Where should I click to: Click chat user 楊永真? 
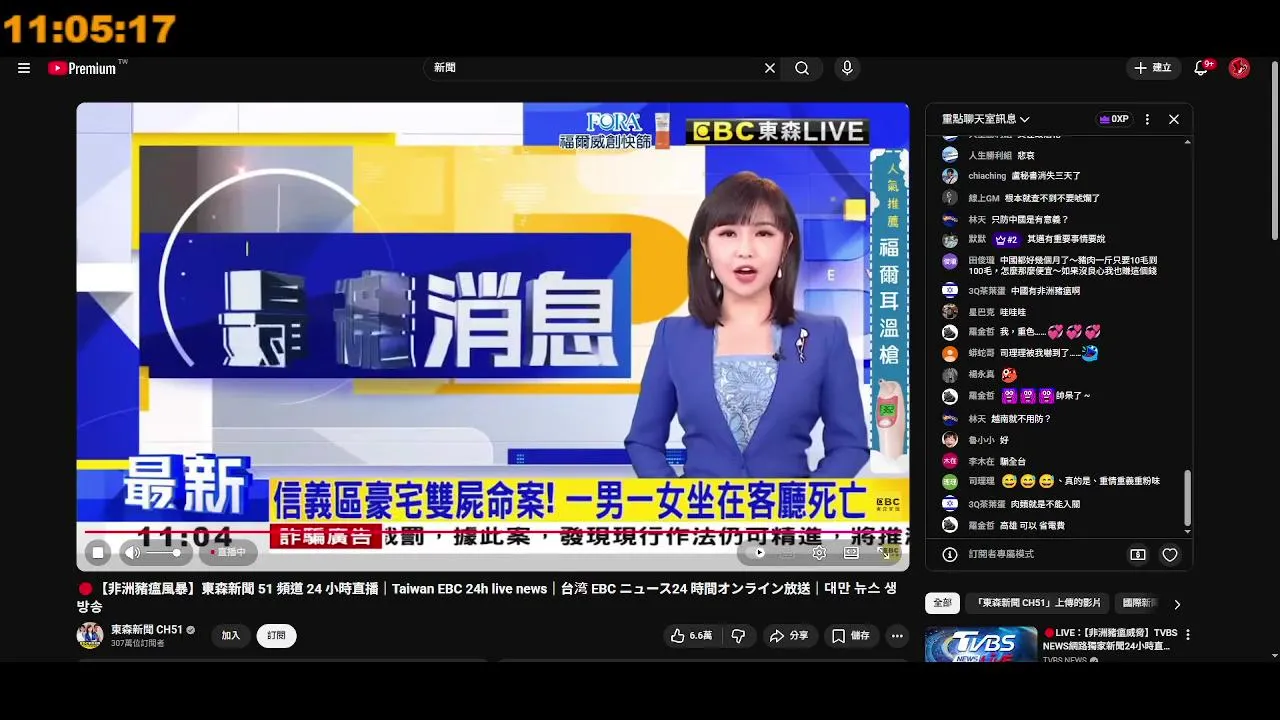[981, 374]
